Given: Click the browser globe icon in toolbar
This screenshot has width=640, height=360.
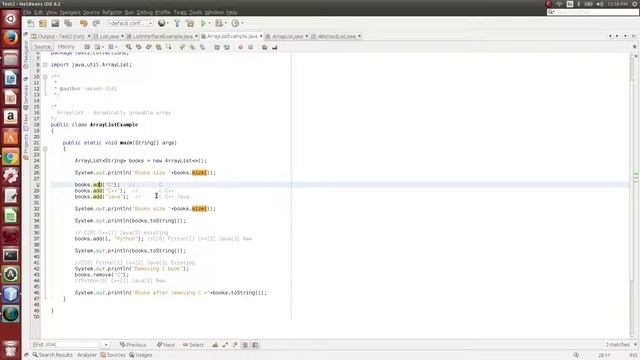Looking at the screenshot, I should pyautogui.click(x=162, y=24).
